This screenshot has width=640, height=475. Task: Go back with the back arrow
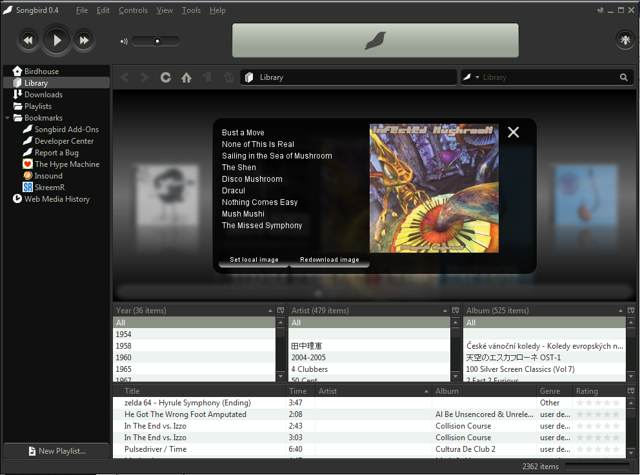pyautogui.click(x=125, y=78)
